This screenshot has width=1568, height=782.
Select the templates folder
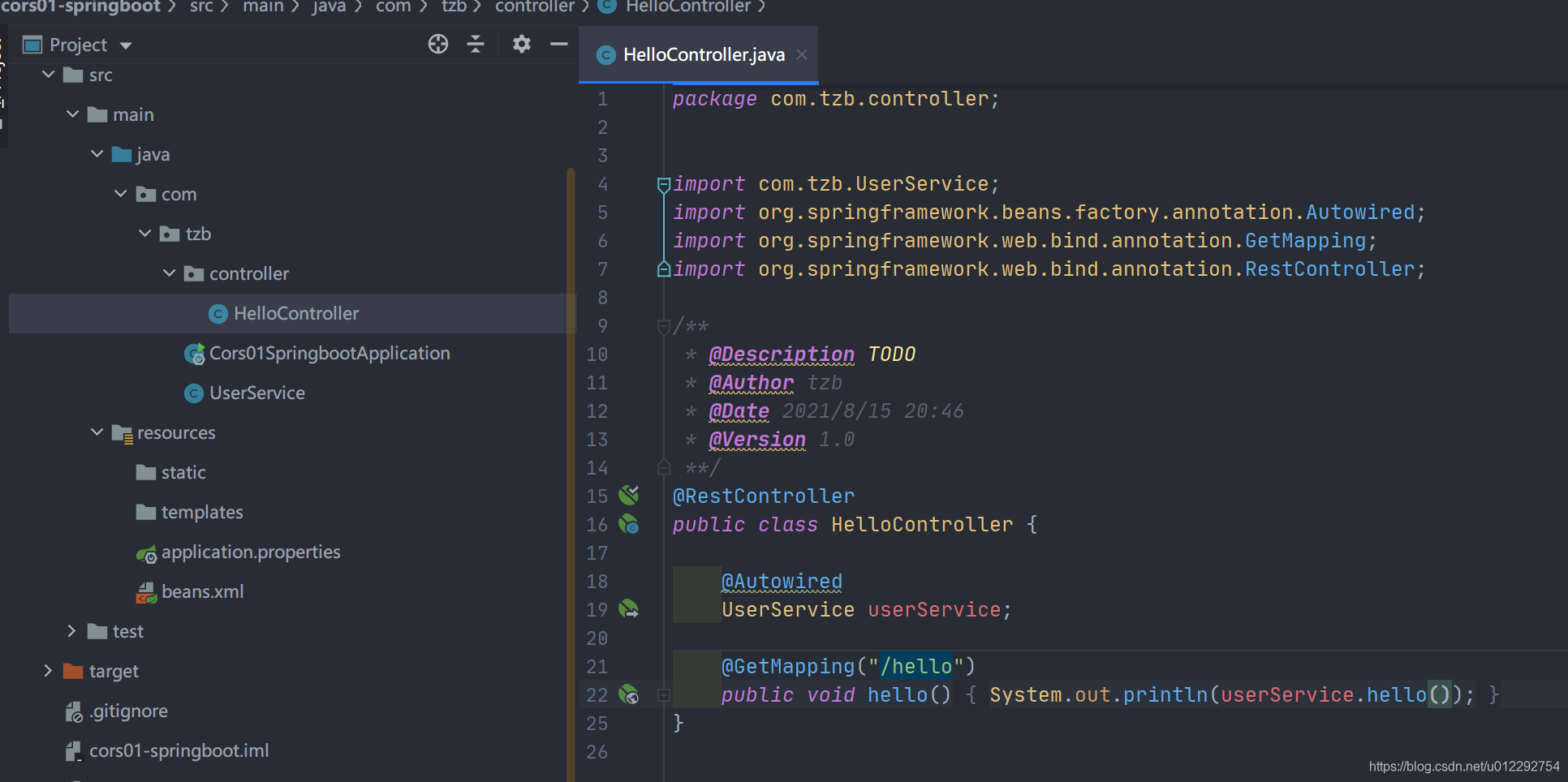[202, 512]
